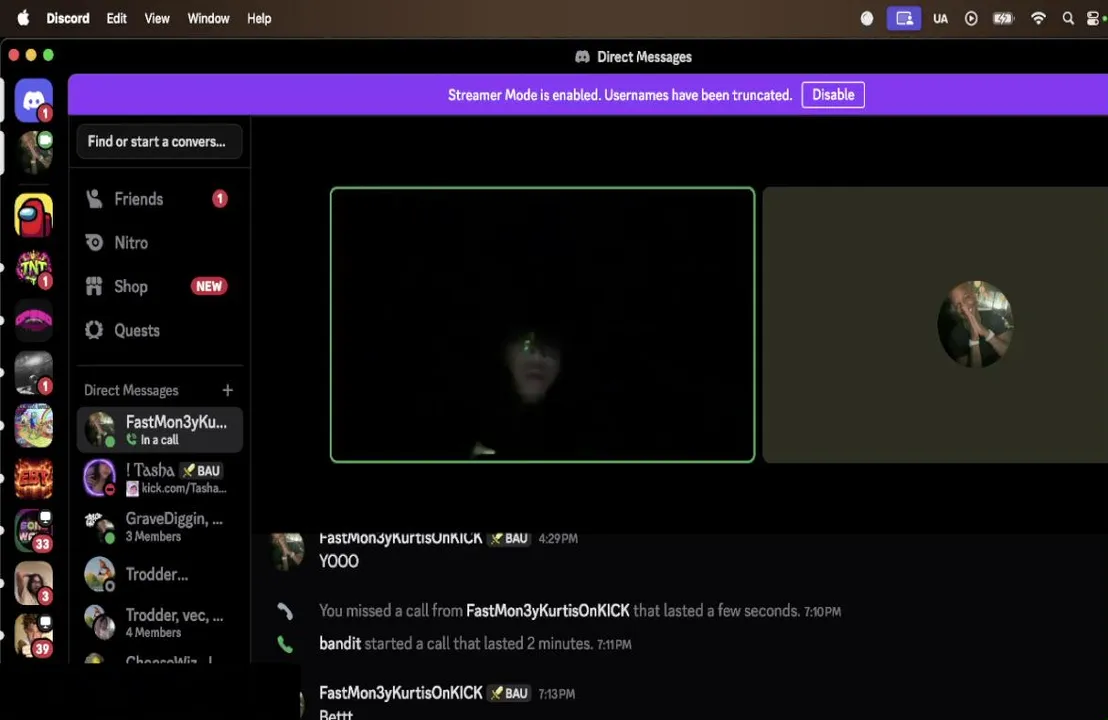Screen dimensions: 1108x720
Task: Click the YOOO message text
Action: tap(338, 561)
